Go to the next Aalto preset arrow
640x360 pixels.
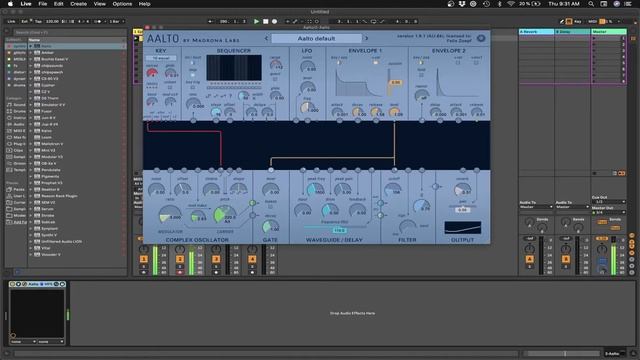pyautogui.click(x=366, y=38)
